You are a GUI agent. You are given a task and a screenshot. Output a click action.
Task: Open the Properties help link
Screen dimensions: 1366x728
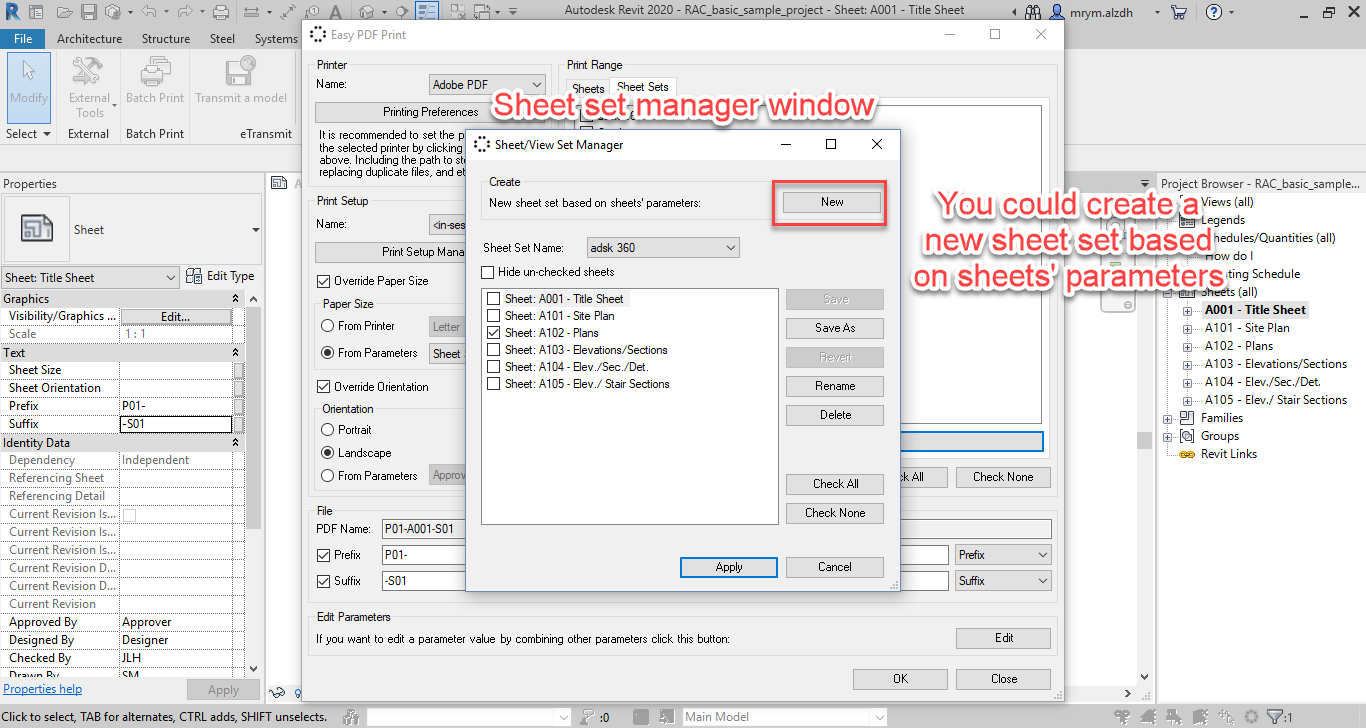43,689
